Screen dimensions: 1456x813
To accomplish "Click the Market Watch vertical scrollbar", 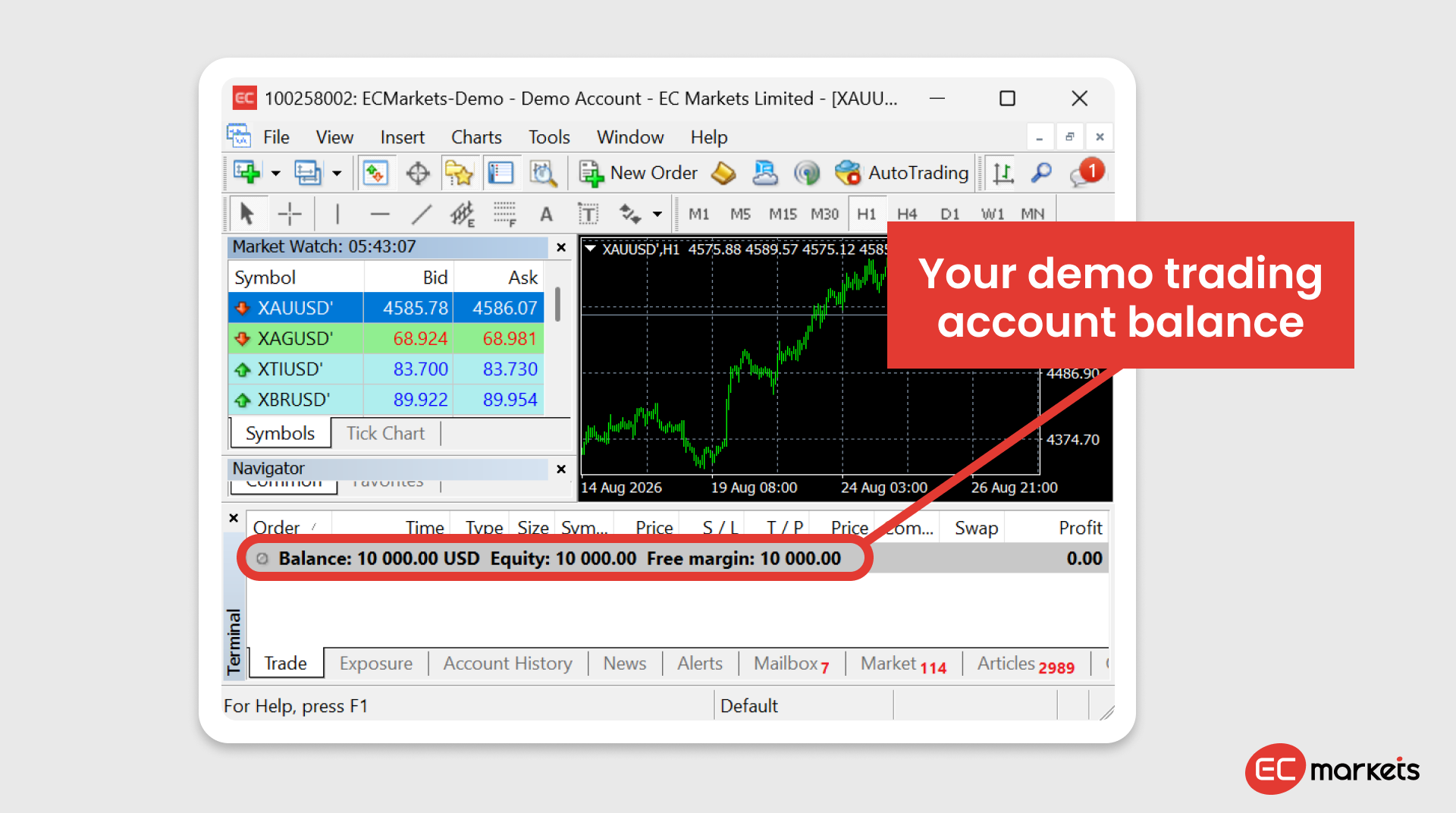I will pyautogui.click(x=558, y=304).
